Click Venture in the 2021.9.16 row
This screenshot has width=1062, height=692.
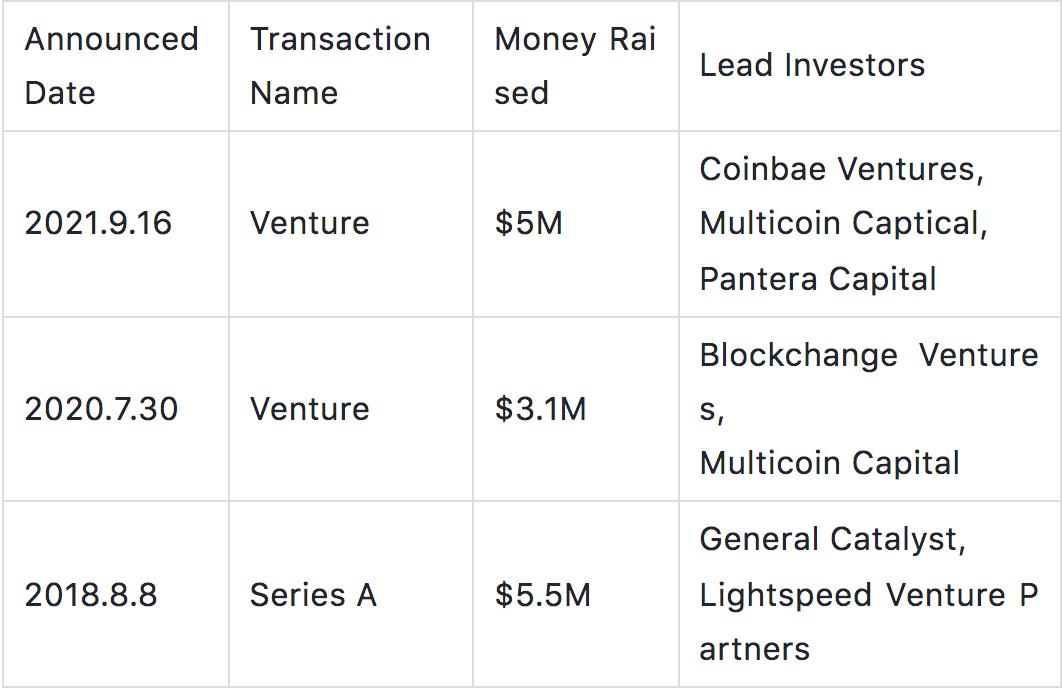(310, 223)
